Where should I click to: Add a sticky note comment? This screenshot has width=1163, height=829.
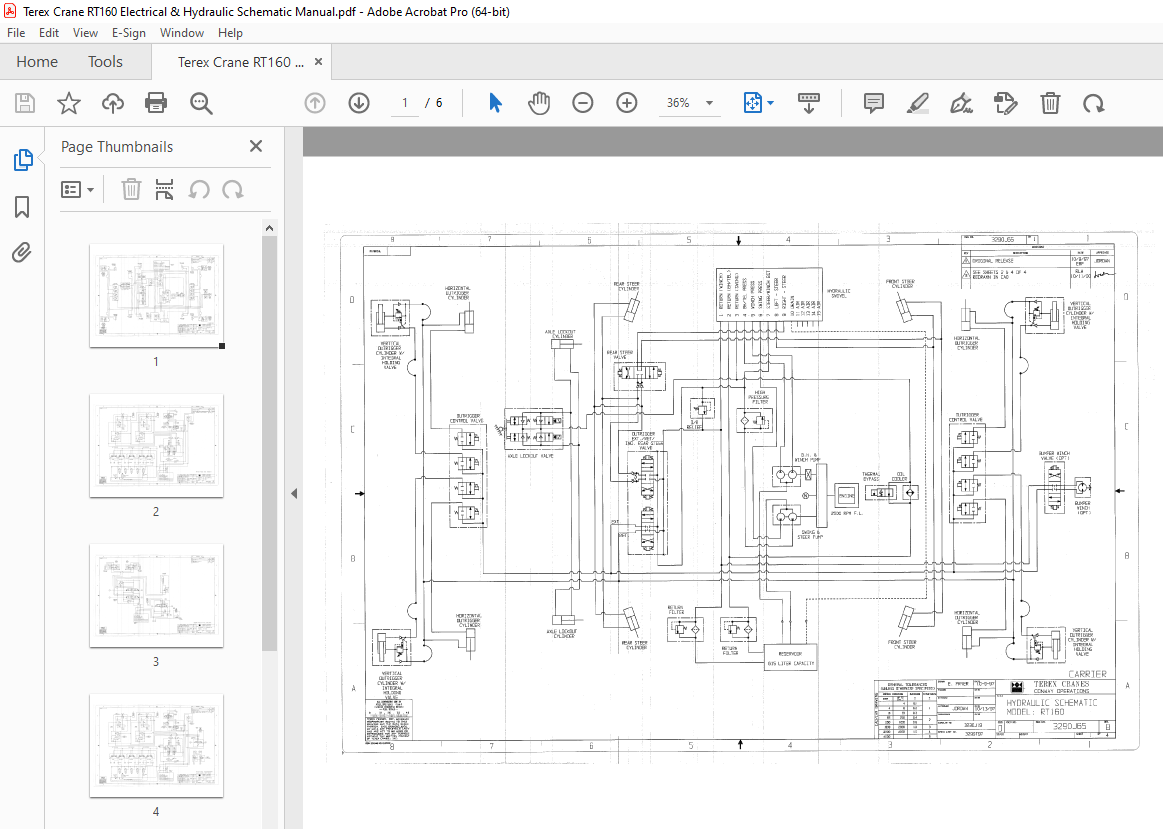[x=874, y=103]
